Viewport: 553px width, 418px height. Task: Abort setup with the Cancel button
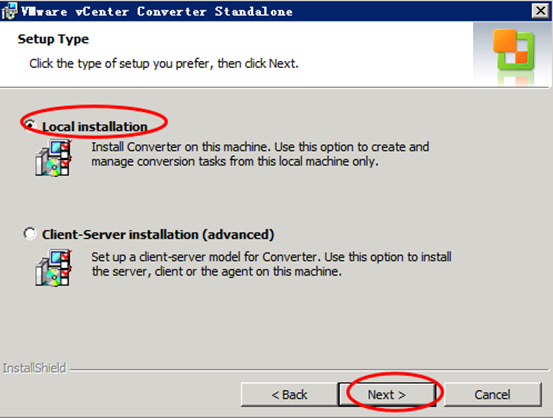(492, 394)
